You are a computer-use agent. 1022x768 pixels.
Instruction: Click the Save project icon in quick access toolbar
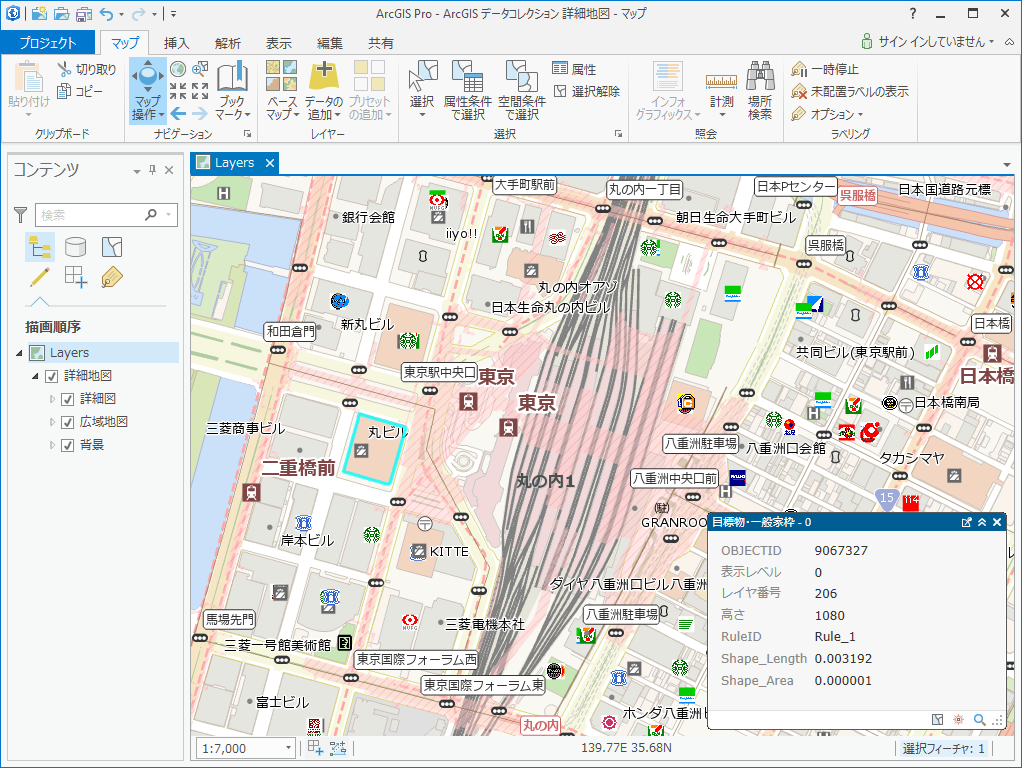(83, 14)
